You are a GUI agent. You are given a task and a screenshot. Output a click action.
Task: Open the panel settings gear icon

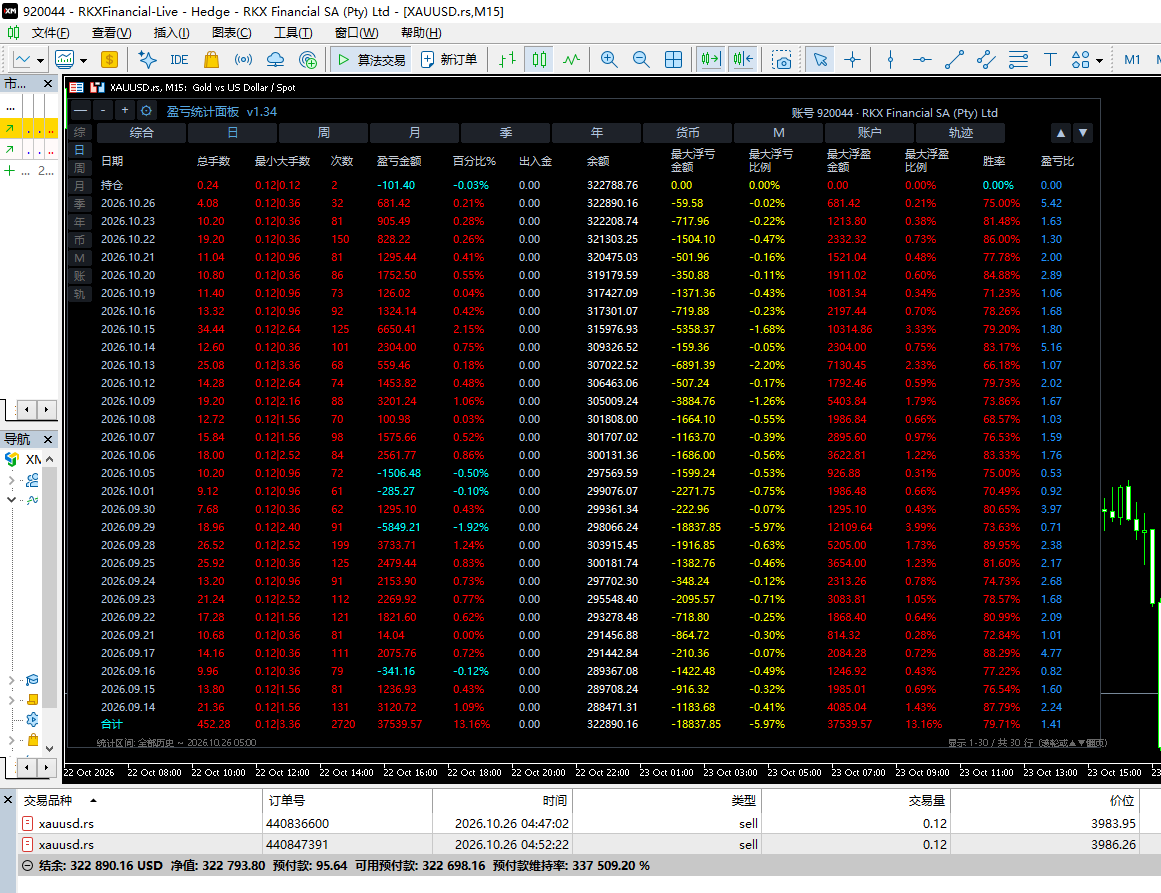[147, 111]
